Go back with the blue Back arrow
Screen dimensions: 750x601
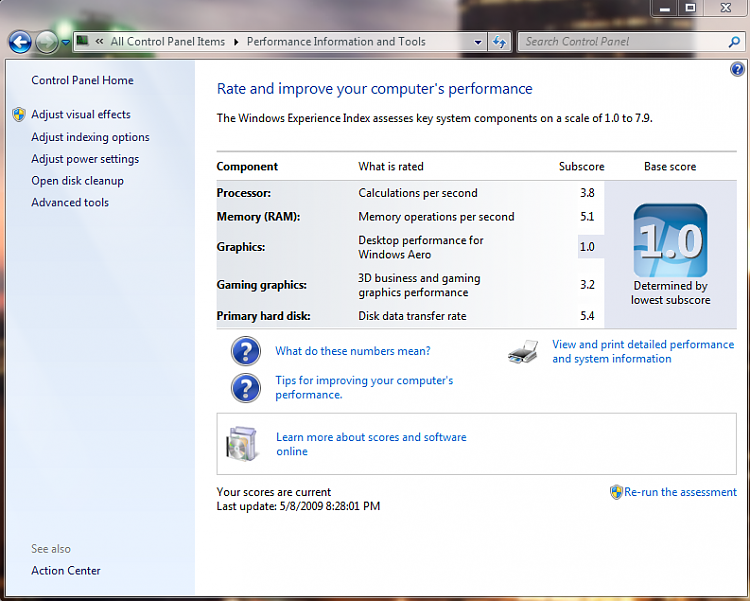(20, 42)
